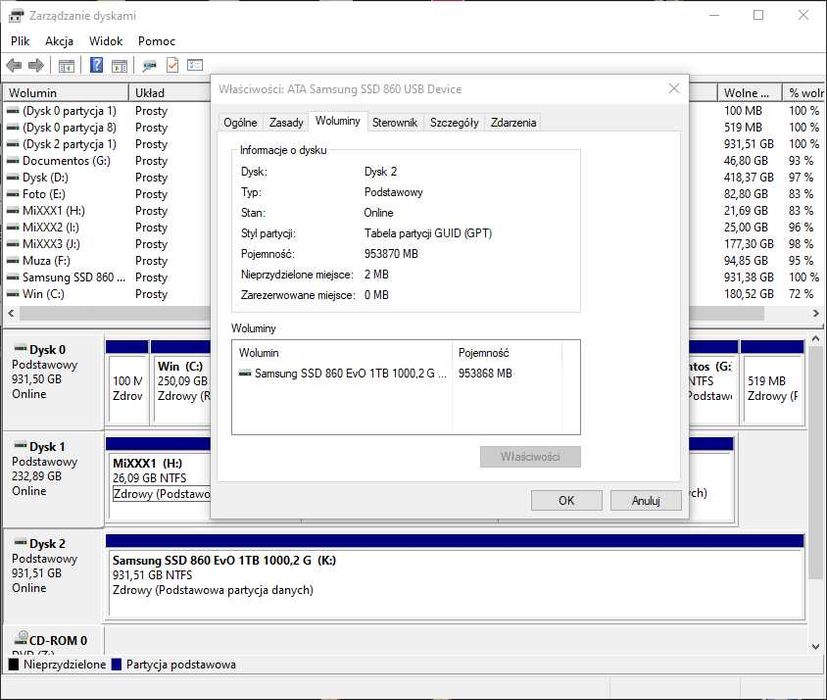Select the Foto (E:) volume row

pyautogui.click(x=44, y=194)
